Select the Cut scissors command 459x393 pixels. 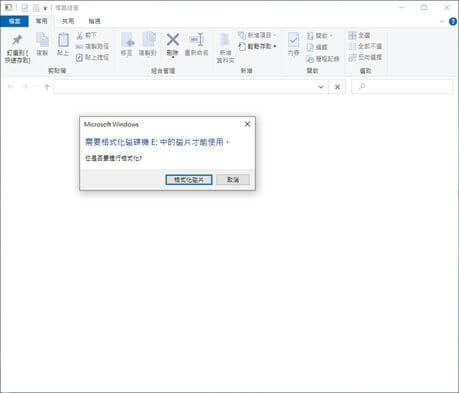click(86, 35)
